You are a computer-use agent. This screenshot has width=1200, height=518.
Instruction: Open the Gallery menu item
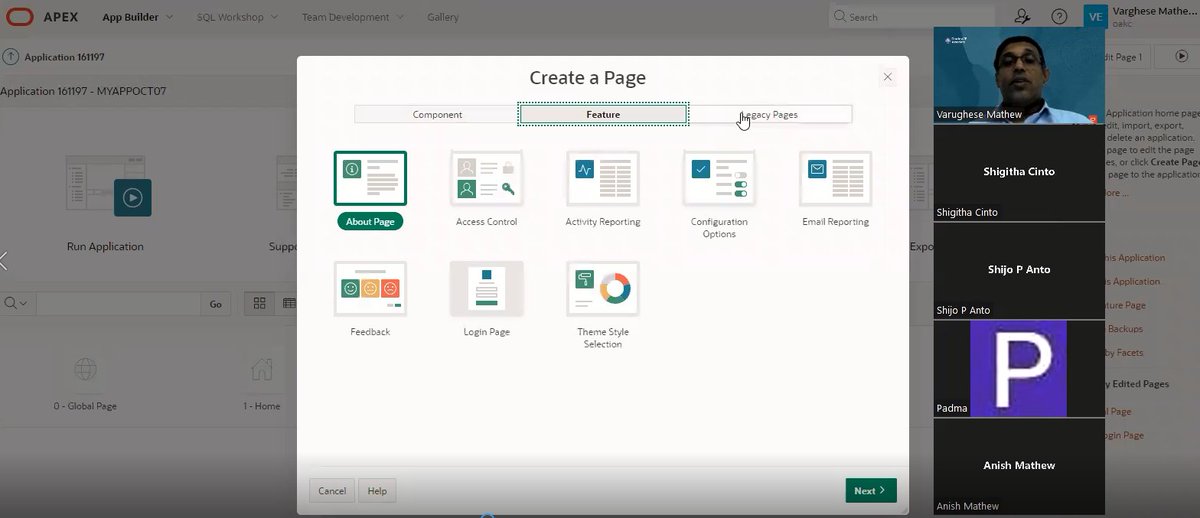coord(443,17)
